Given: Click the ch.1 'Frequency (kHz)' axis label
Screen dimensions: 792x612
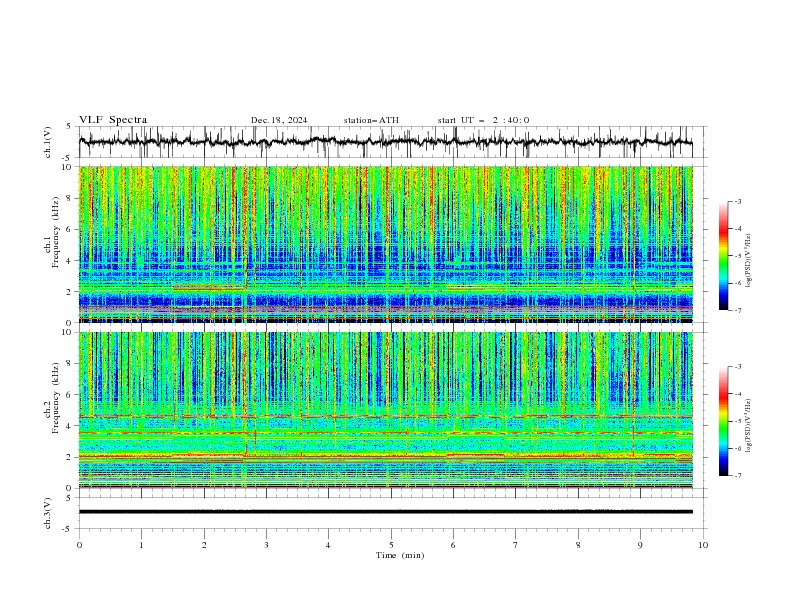Looking at the screenshot, I should click(x=55, y=232).
